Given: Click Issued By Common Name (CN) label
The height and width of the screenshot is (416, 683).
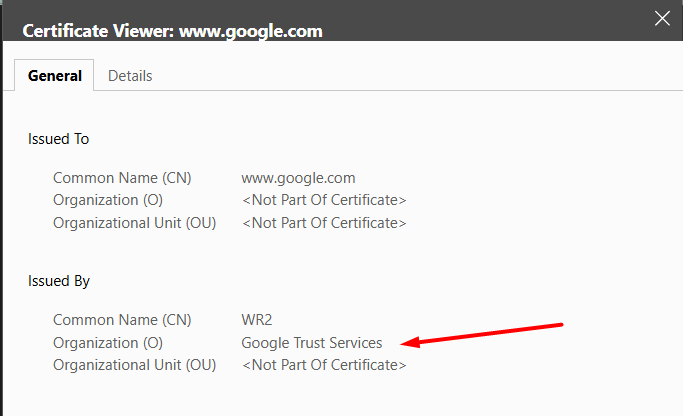Looking at the screenshot, I should click(122, 320).
